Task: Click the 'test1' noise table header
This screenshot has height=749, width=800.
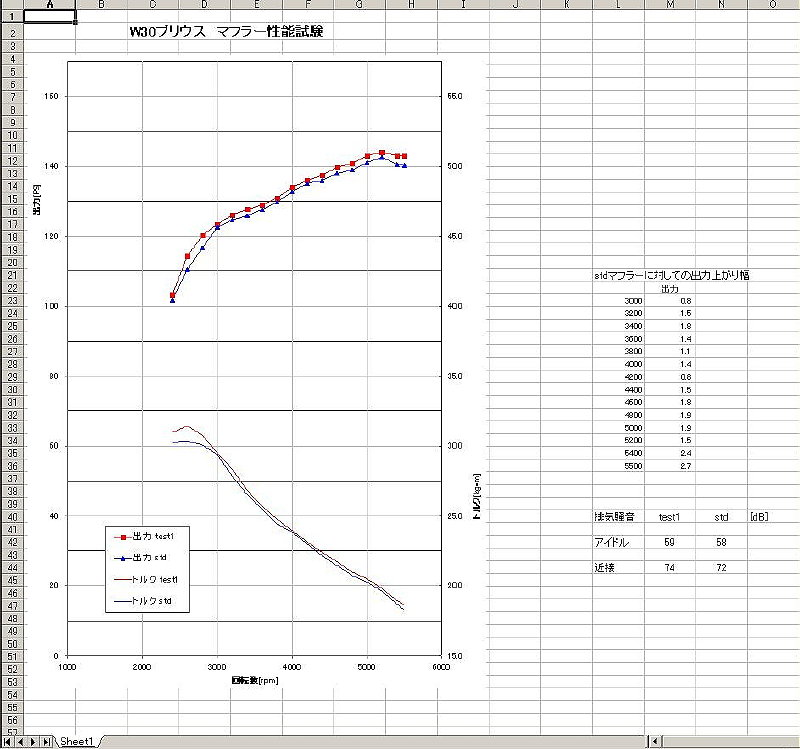Action: (x=670, y=517)
